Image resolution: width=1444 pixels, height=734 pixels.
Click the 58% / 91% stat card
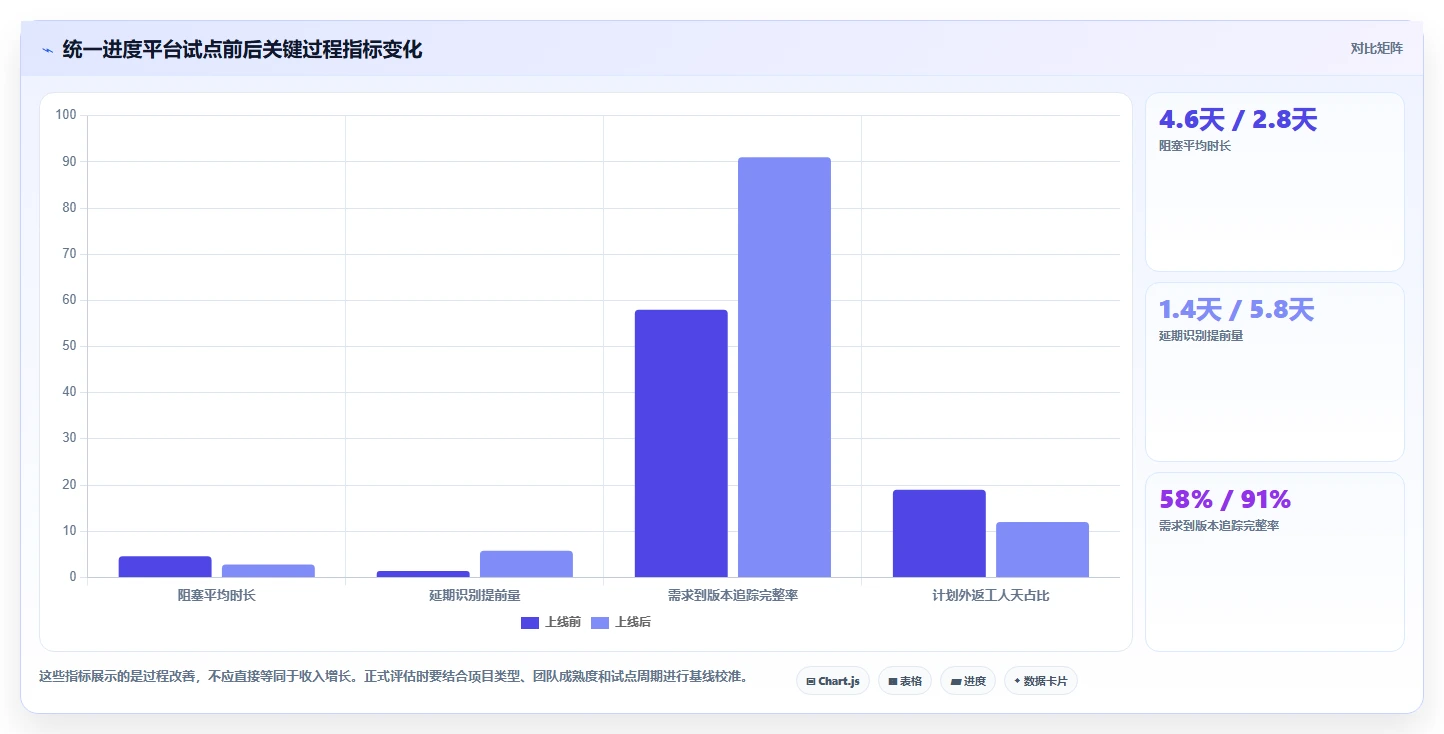coord(1275,562)
